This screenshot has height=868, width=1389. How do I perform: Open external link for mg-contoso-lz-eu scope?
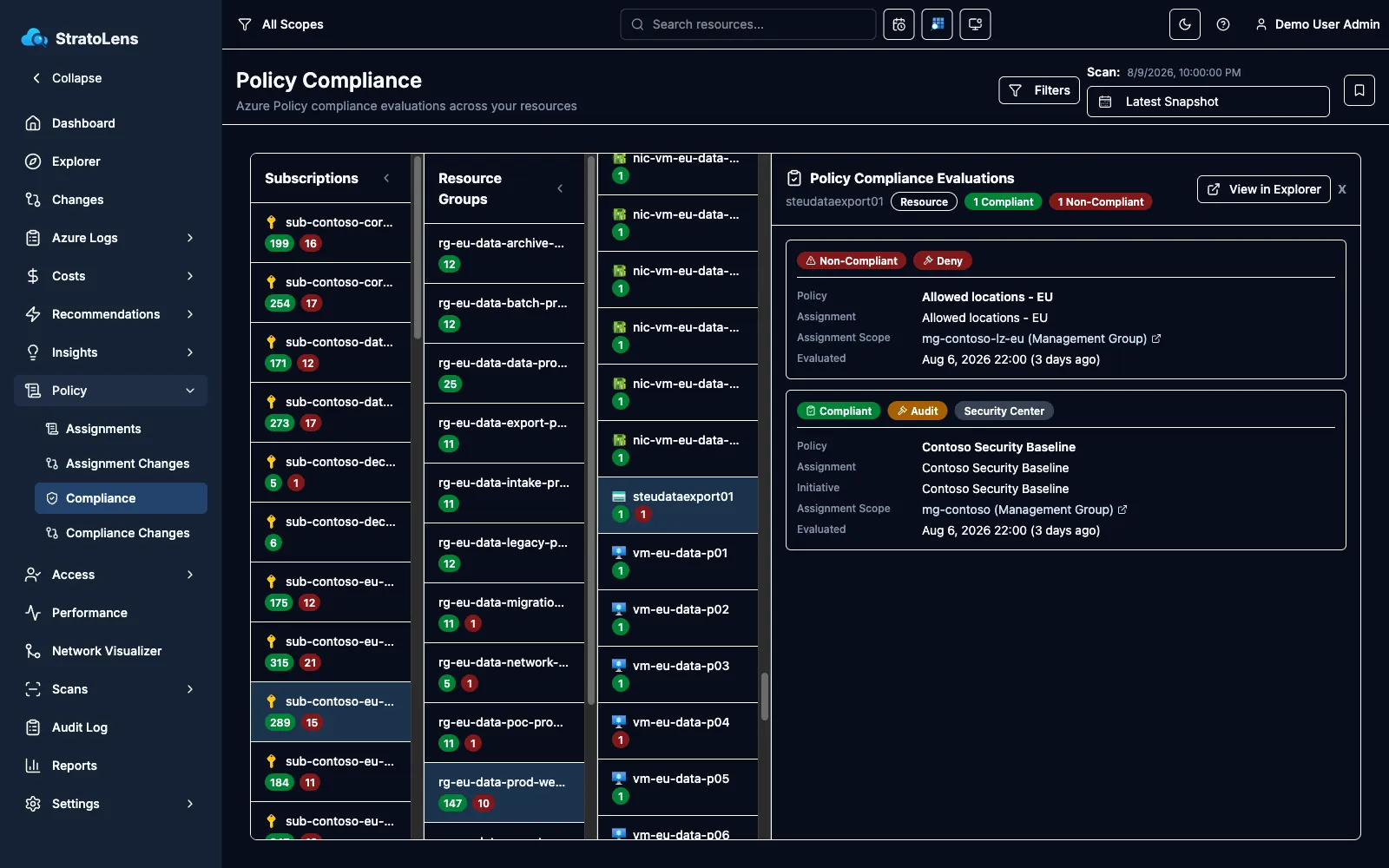tap(1156, 339)
